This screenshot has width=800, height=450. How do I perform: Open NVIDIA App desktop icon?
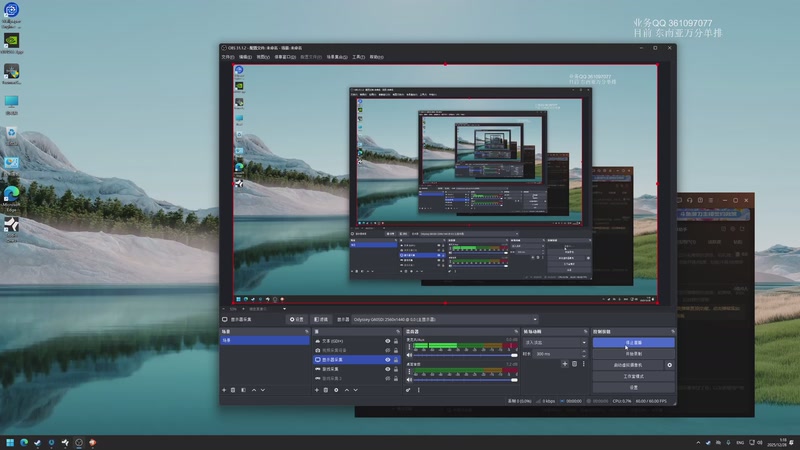(x=11, y=43)
